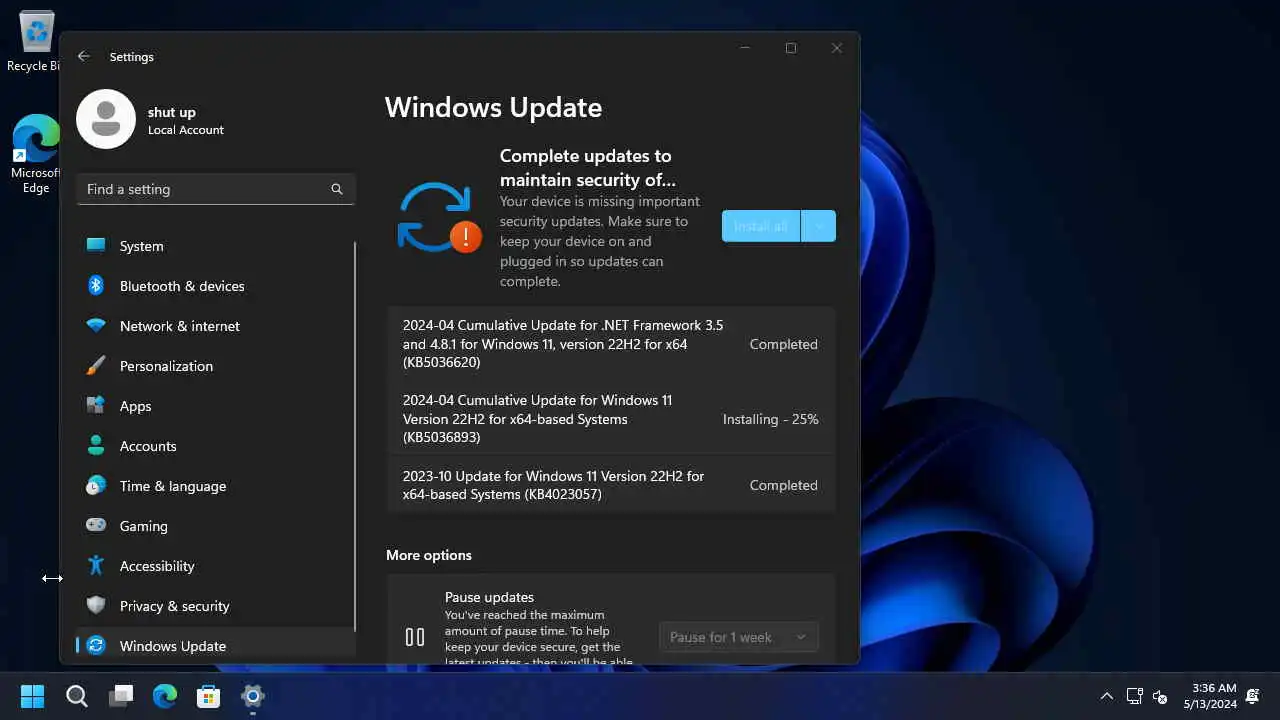Click the Windows Update sync icon in sidebar
Screen dimensions: 1280x720
(x=96, y=645)
